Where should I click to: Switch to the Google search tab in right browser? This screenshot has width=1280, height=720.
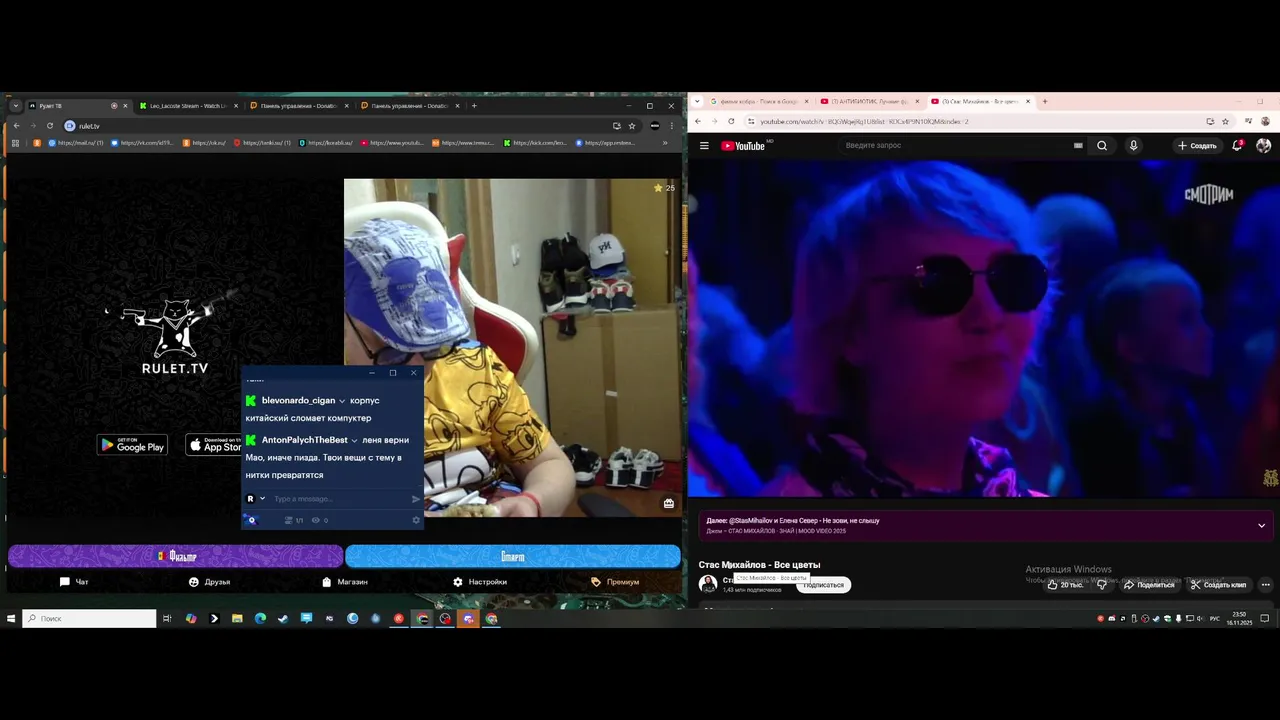click(758, 101)
